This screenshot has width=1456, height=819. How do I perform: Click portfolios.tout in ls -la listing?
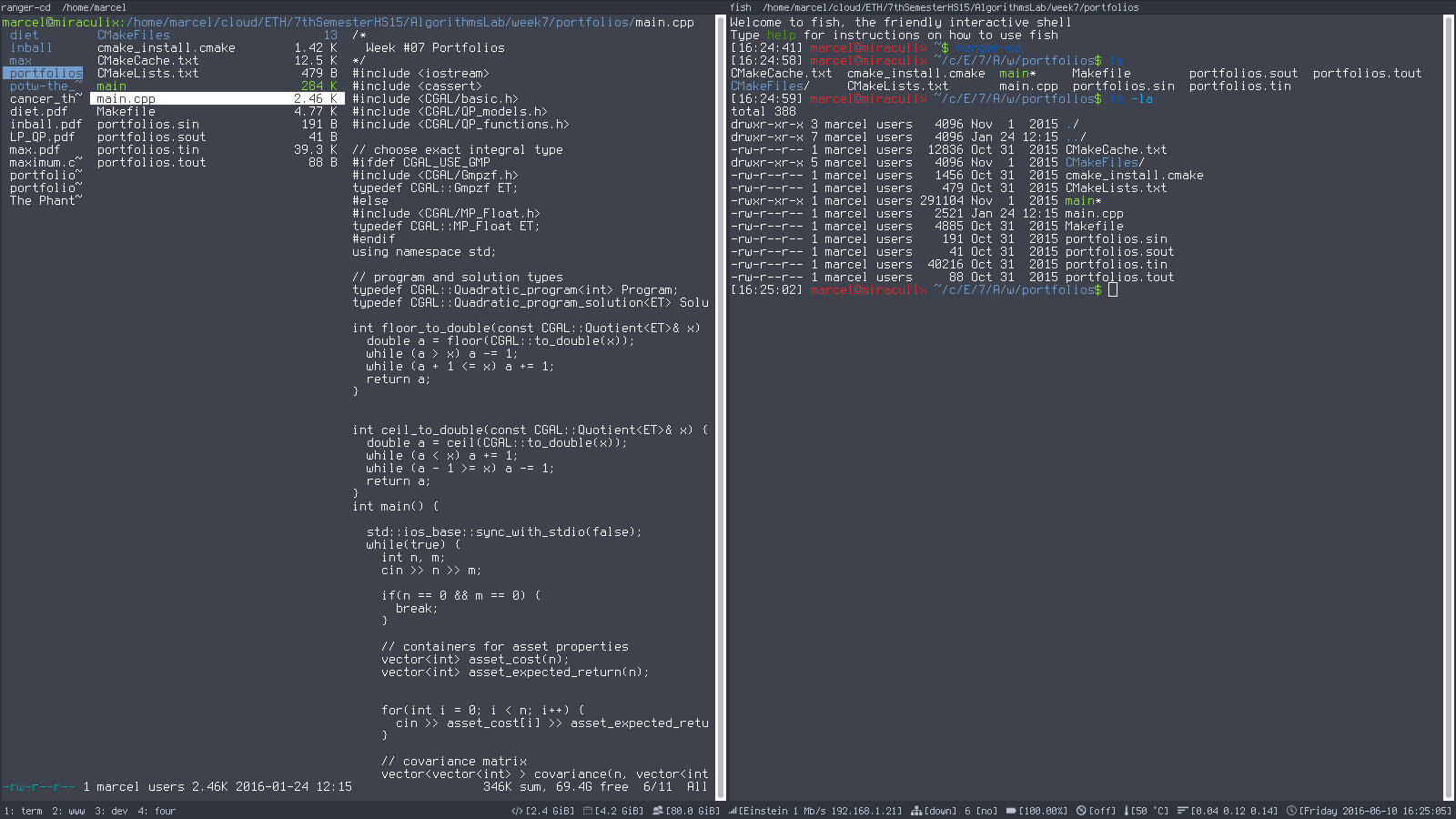[x=1119, y=277]
